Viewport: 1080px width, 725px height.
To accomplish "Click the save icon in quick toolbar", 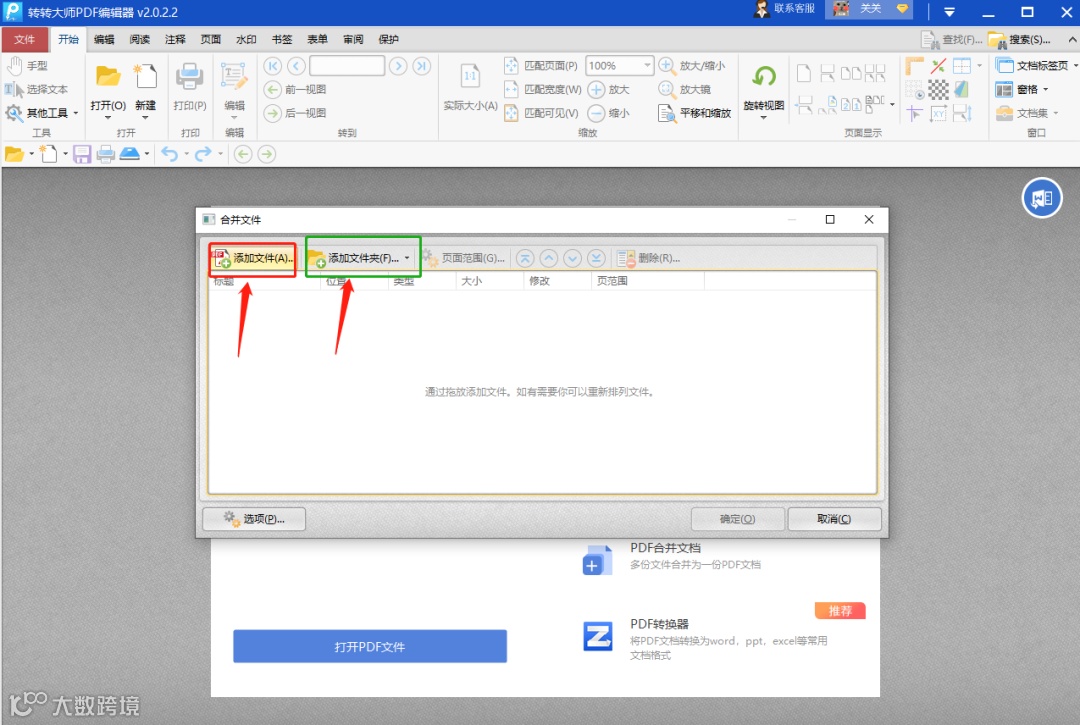I will pos(82,154).
